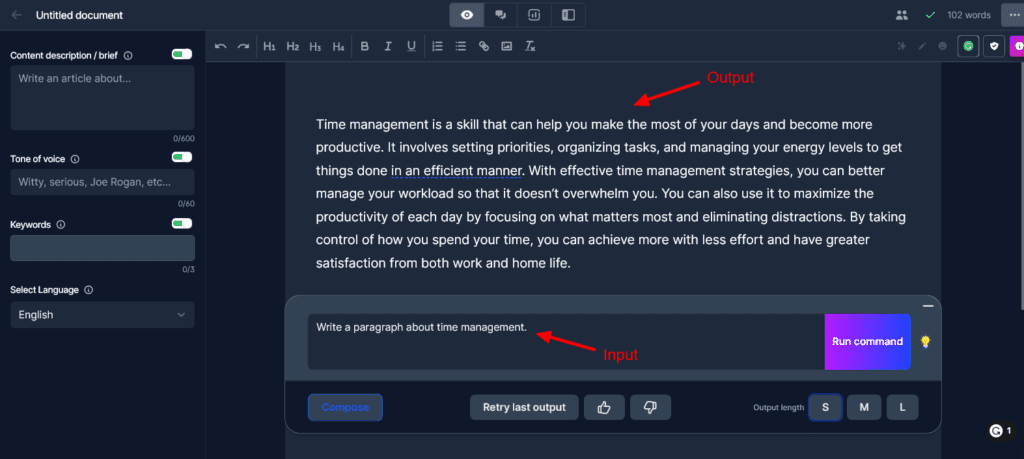Image resolution: width=1024 pixels, height=459 pixels.
Task: Apply bold formatting from the toolbar
Action: click(x=364, y=46)
